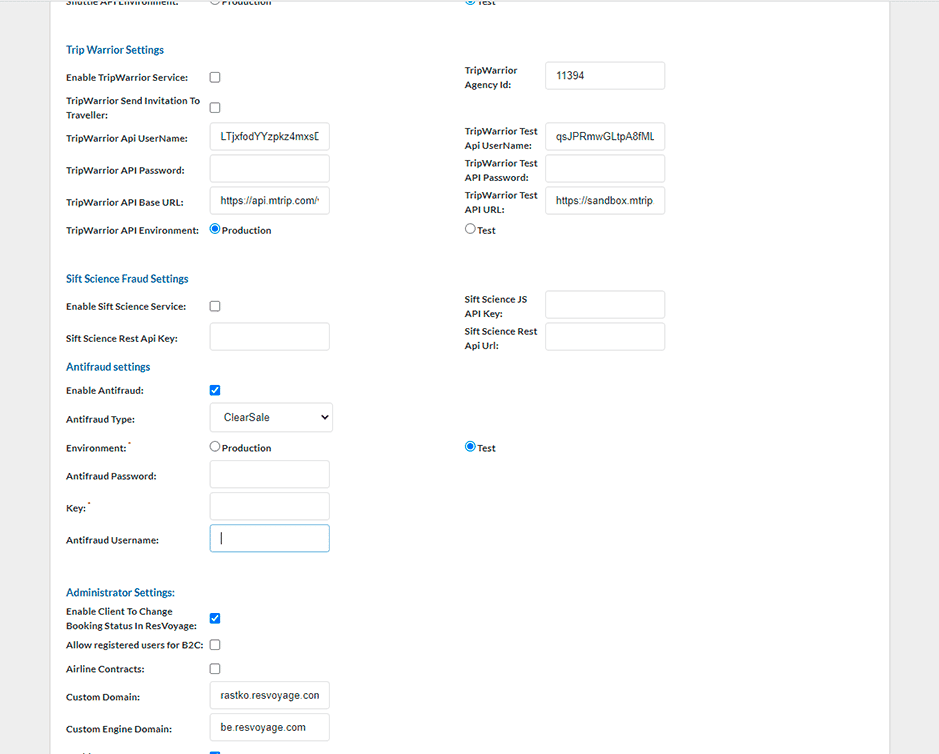
Task: Select Test for TripWarrior API Environment
Action: click(x=470, y=229)
